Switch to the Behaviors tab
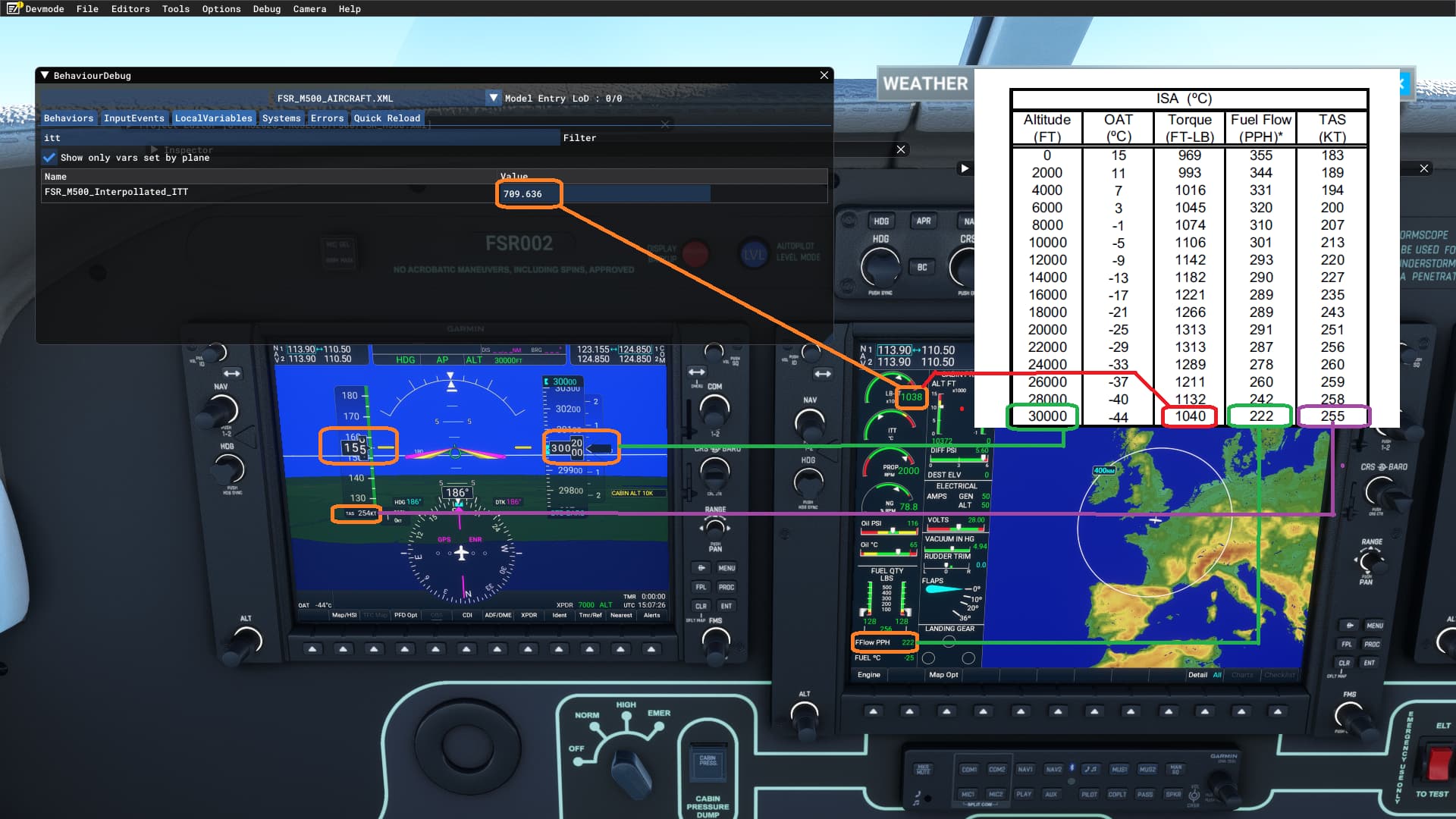 click(x=68, y=118)
